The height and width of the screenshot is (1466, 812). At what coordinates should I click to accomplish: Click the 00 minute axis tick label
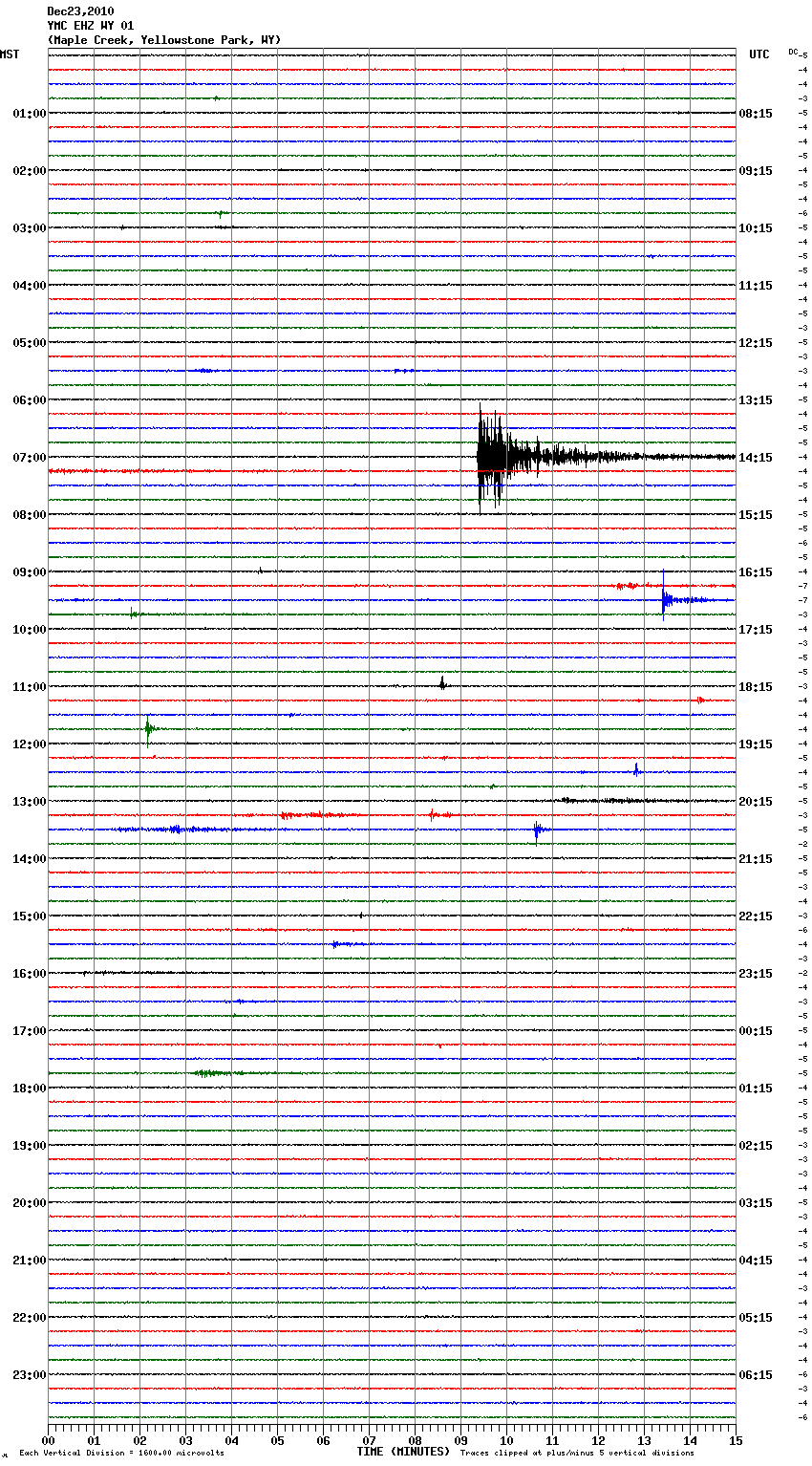point(48,1440)
